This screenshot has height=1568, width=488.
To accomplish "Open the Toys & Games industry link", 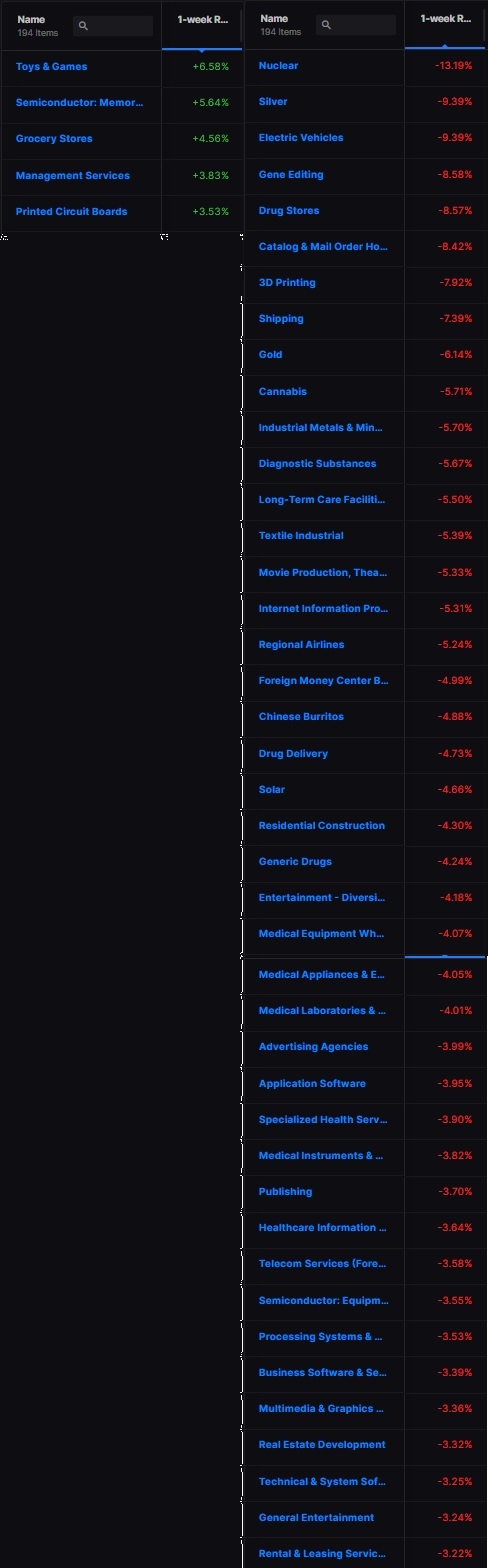I will [51, 67].
